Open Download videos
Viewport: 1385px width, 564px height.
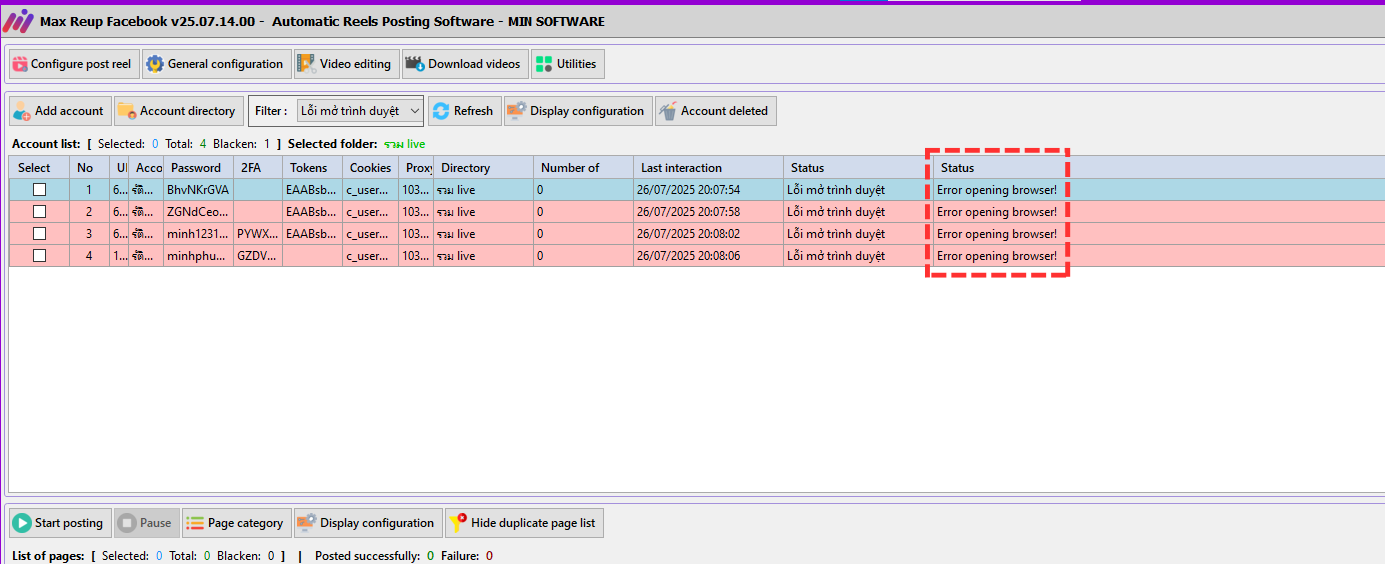(464, 64)
